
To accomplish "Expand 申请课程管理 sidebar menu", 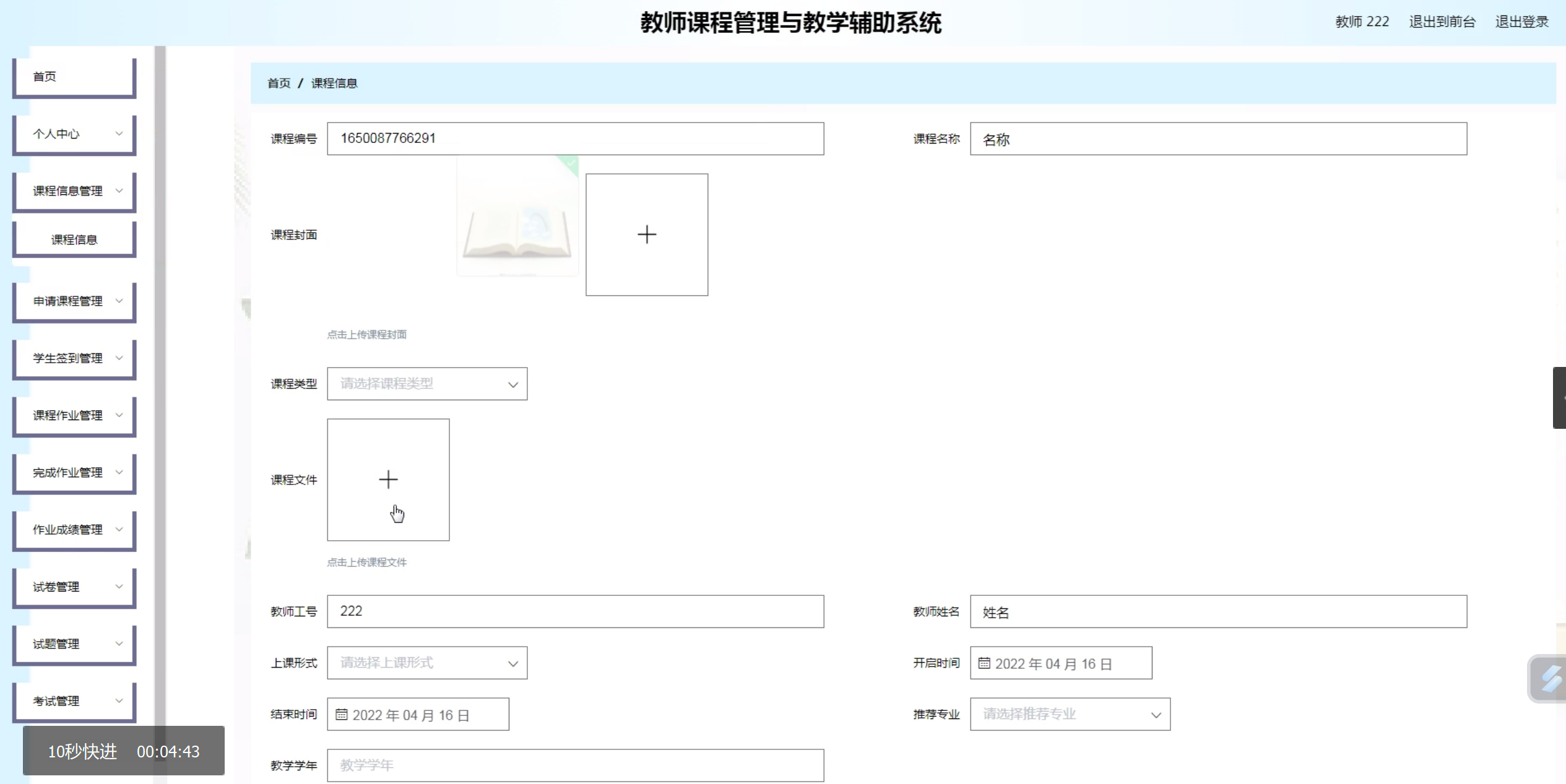I will (74, 301).
